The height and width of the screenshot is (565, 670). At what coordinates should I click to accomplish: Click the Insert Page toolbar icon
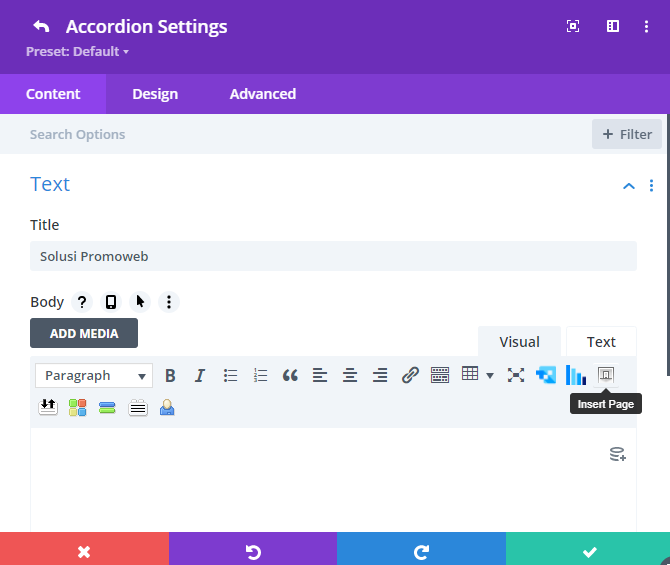coord(606,375)
